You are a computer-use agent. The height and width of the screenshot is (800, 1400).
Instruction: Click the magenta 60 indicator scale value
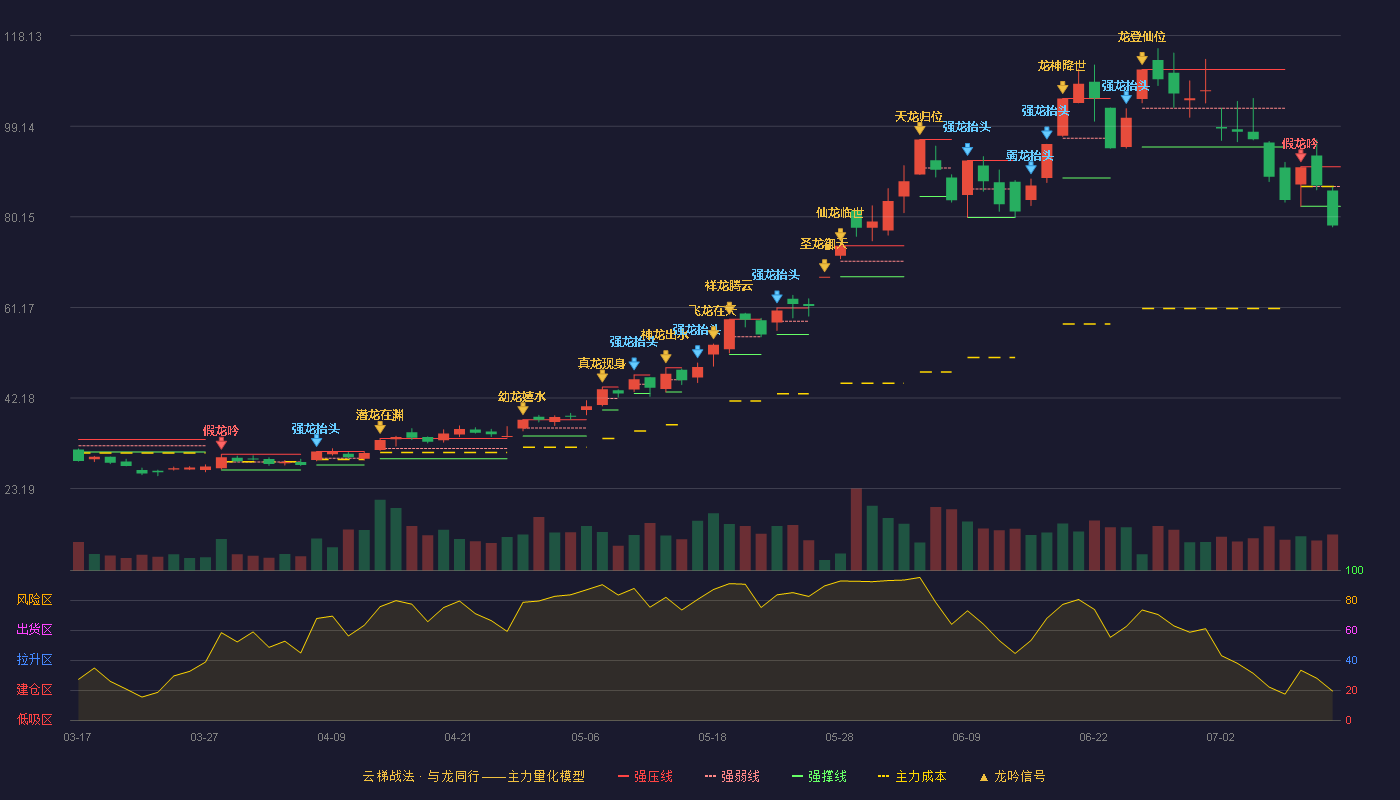click(x=1351, y=630)
